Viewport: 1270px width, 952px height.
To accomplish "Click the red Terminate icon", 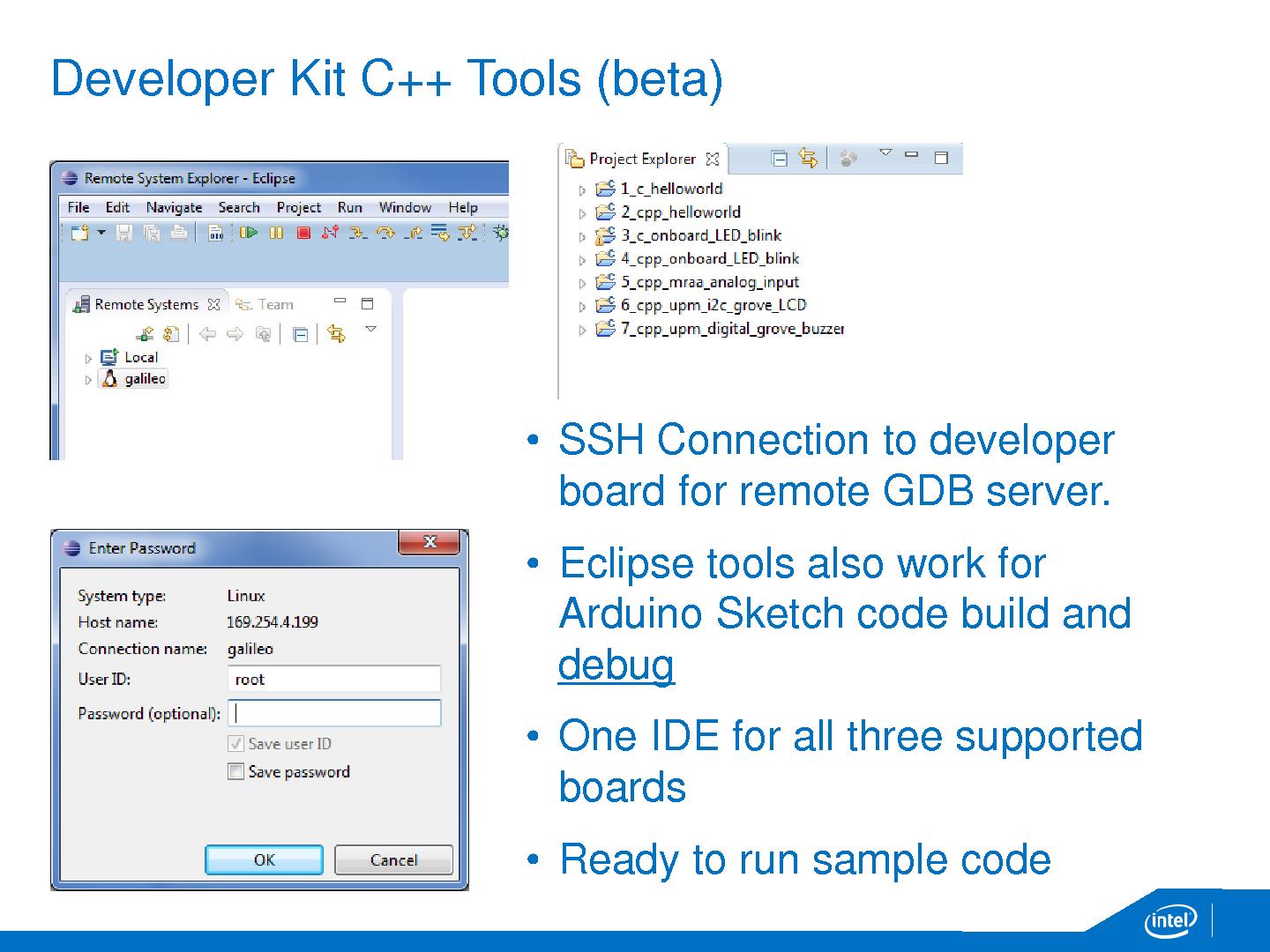I will (303, 233).
